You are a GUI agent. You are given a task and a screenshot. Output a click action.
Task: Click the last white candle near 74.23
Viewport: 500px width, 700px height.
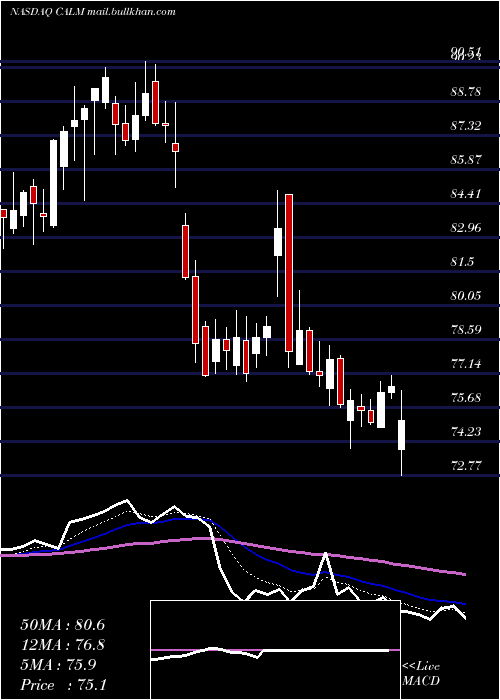click(x=401, y=435)
